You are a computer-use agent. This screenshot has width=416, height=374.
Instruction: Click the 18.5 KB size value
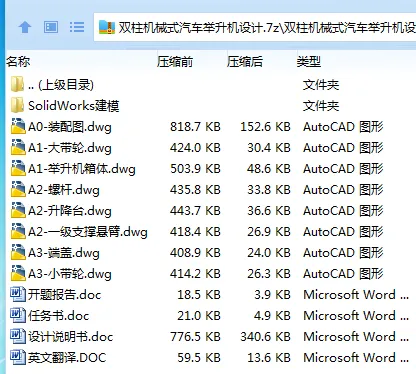pyautogui.click(x=199, y=295)
